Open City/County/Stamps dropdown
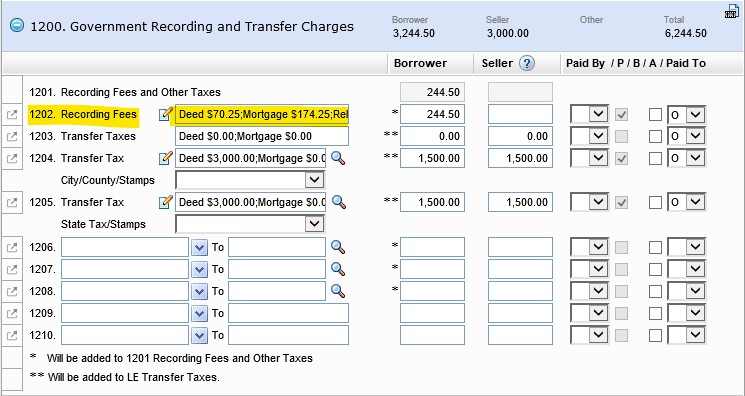This screenshot has height=396, width=745. coord(250,180)
